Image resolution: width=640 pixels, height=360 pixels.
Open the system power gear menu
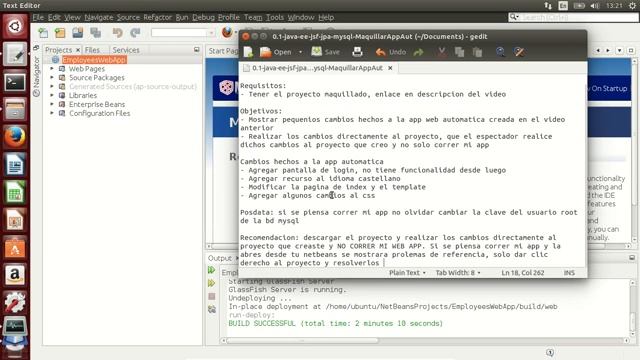point(632,6)
